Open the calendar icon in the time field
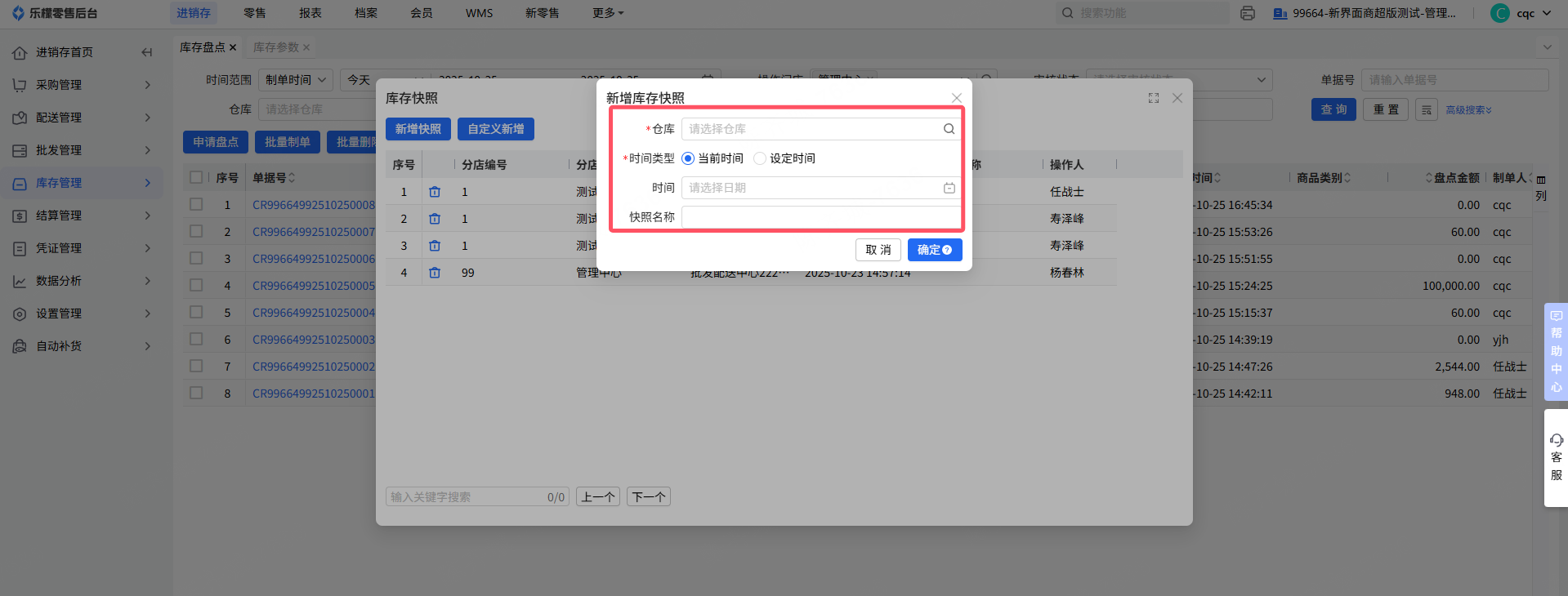Viewport: 1568px width, 596px height. coord(949,188)
